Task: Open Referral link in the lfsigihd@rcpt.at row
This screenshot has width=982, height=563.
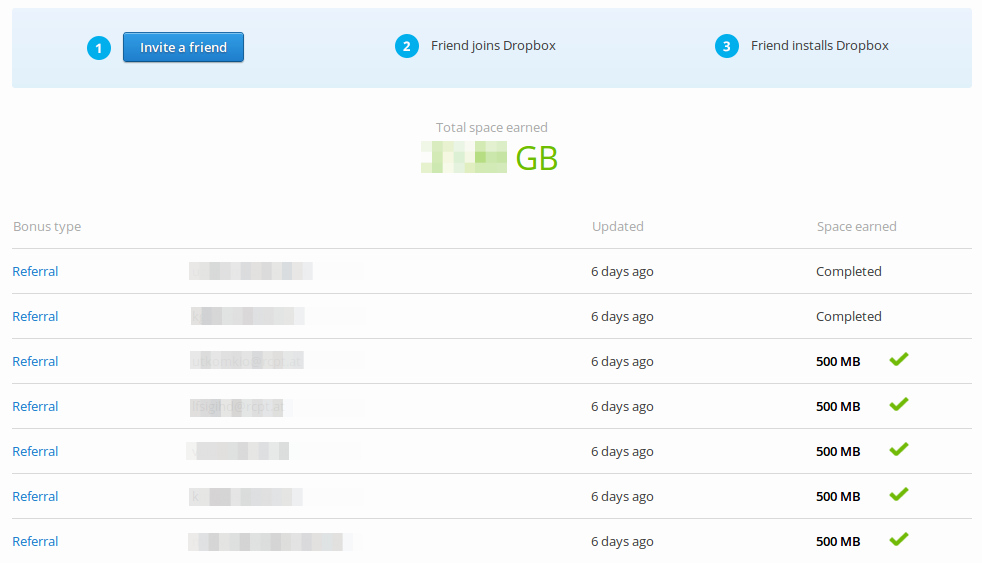Action: pos(35,406)
